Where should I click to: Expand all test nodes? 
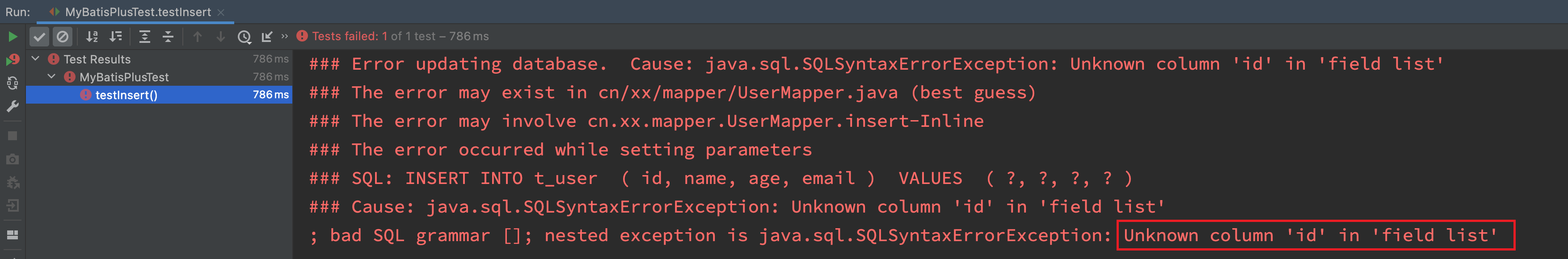145,37
